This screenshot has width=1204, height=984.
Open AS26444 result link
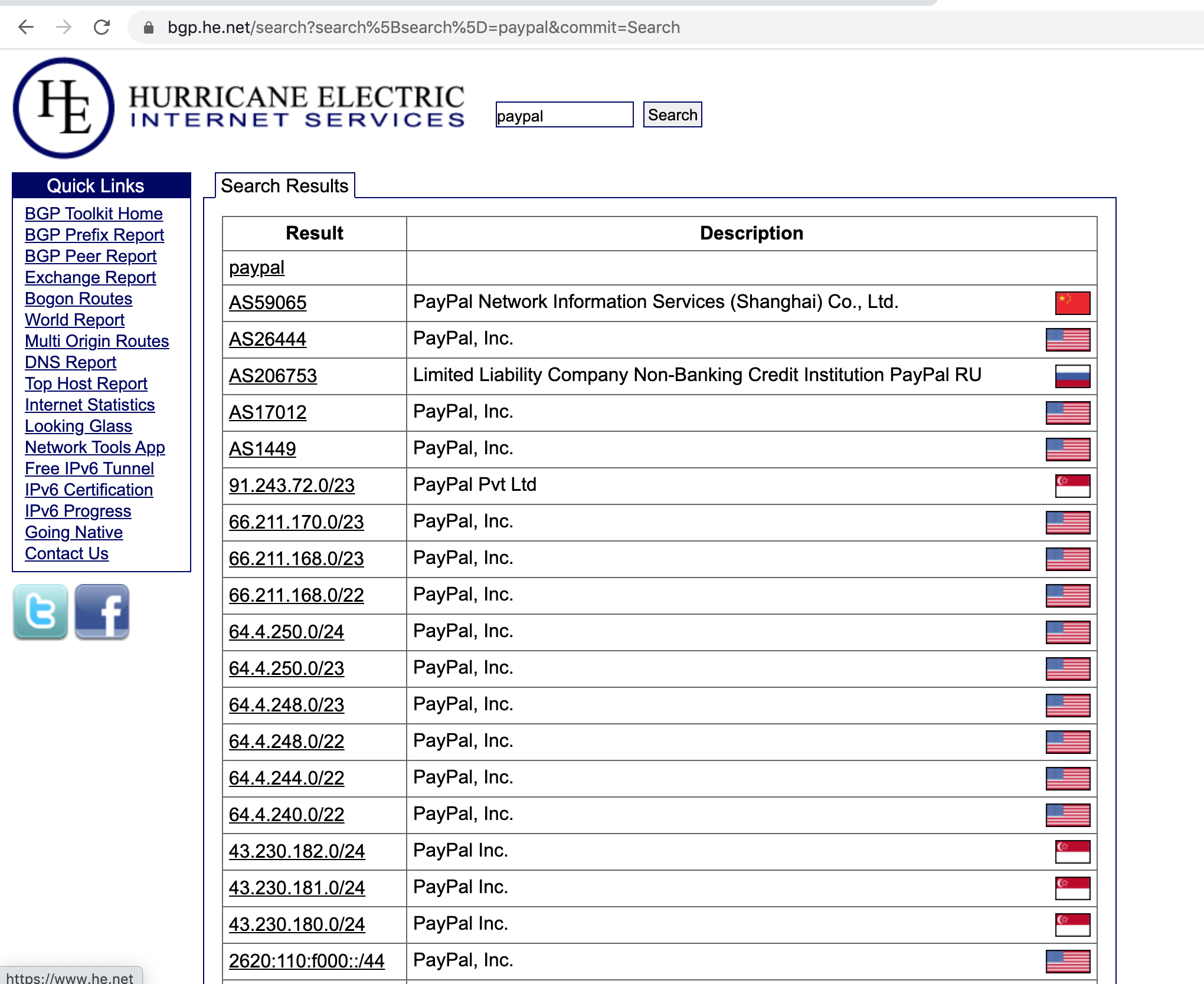267,339
